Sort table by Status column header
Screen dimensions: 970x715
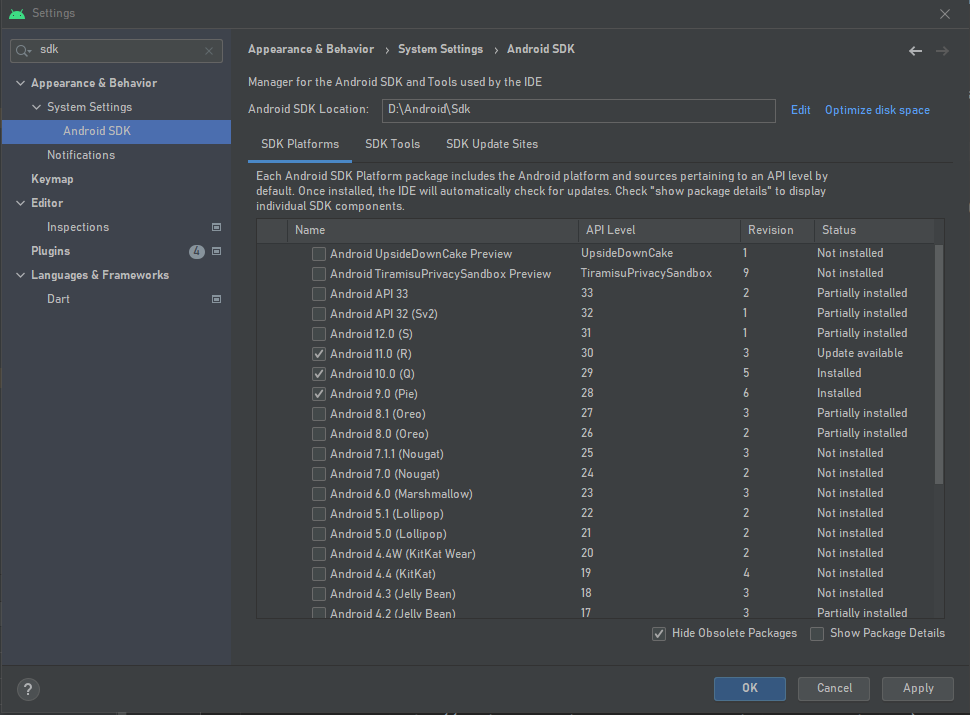(874, 230)
